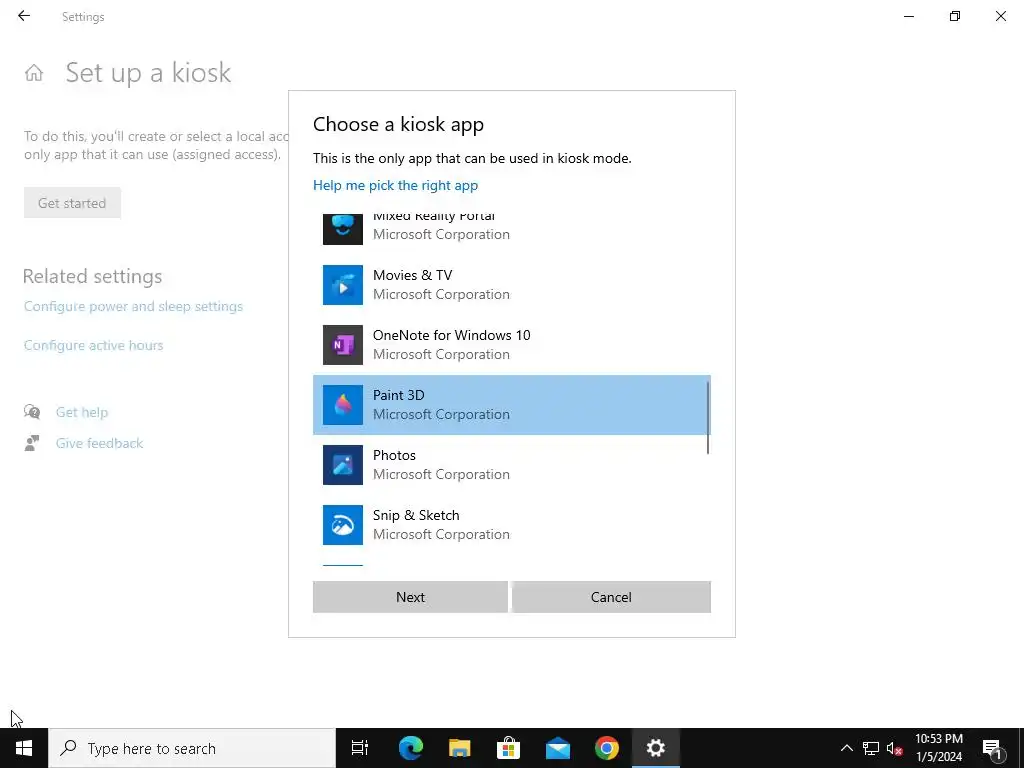1024x768 pixels.
Task: Open Configure power and sleep settings
Action: [133, 306]
